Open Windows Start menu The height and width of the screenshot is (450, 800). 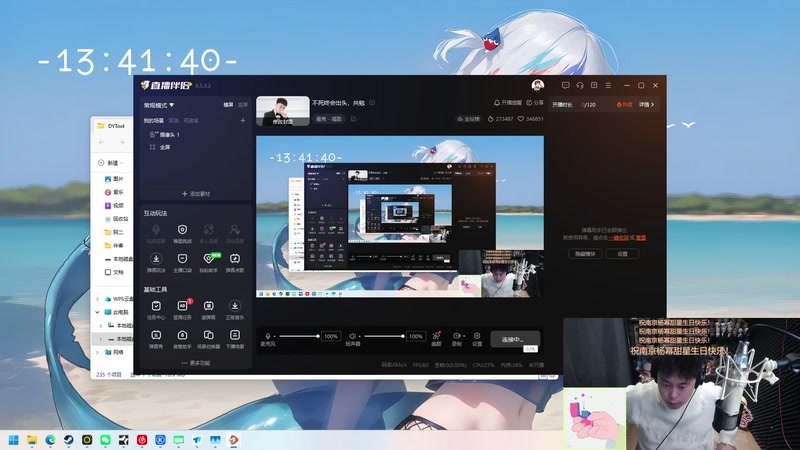14,440
